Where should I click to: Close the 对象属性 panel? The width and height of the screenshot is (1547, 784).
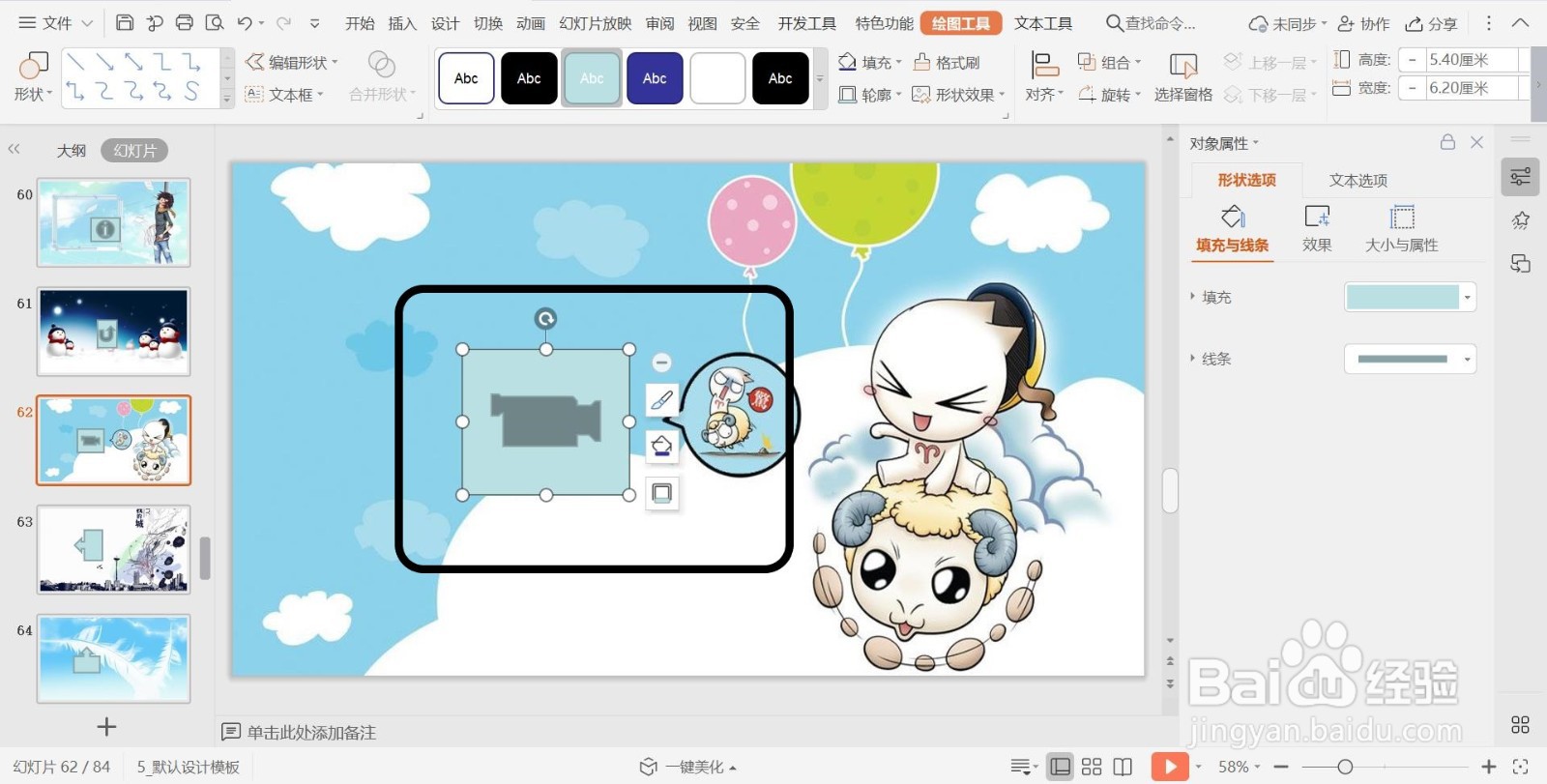pos(1476,142)
